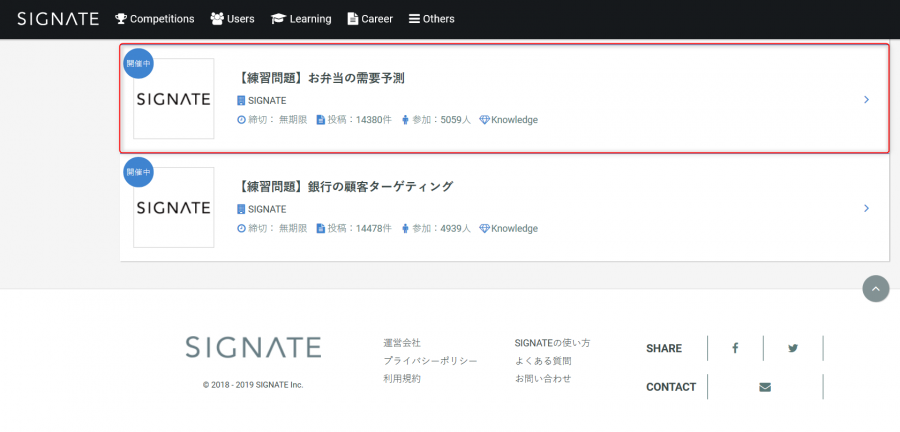Click the SIGNATE logo in the navbar
This screenshot has height=432, width=900.
click(x=58, y=19)
